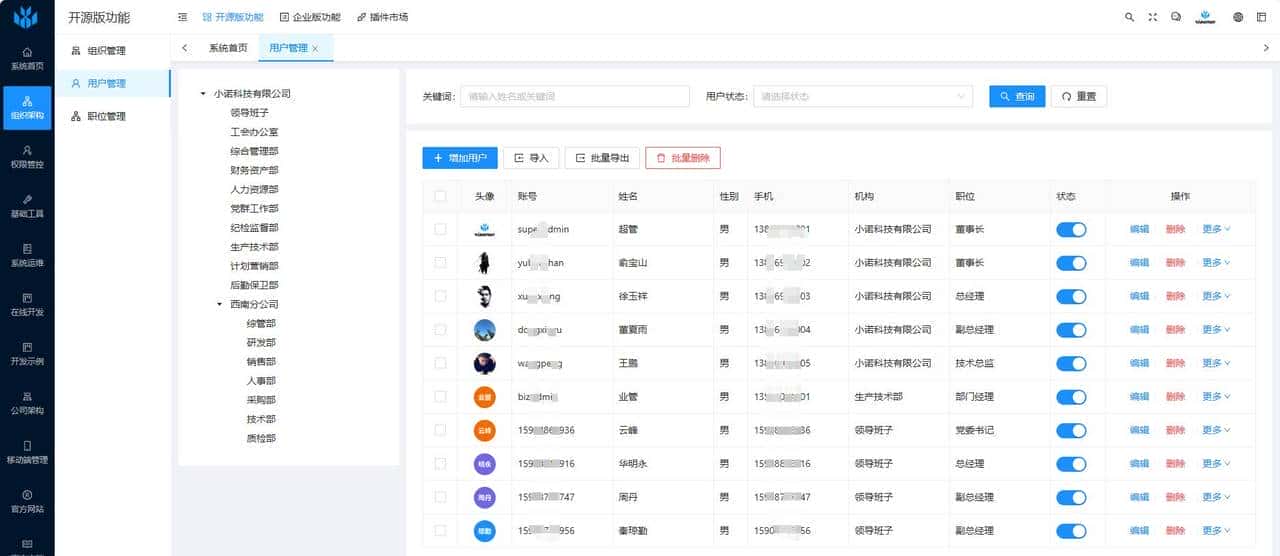Toggle the status switch for 业管
The width and height of the screenshot is (1280, 556).
tap(1071, 396)
